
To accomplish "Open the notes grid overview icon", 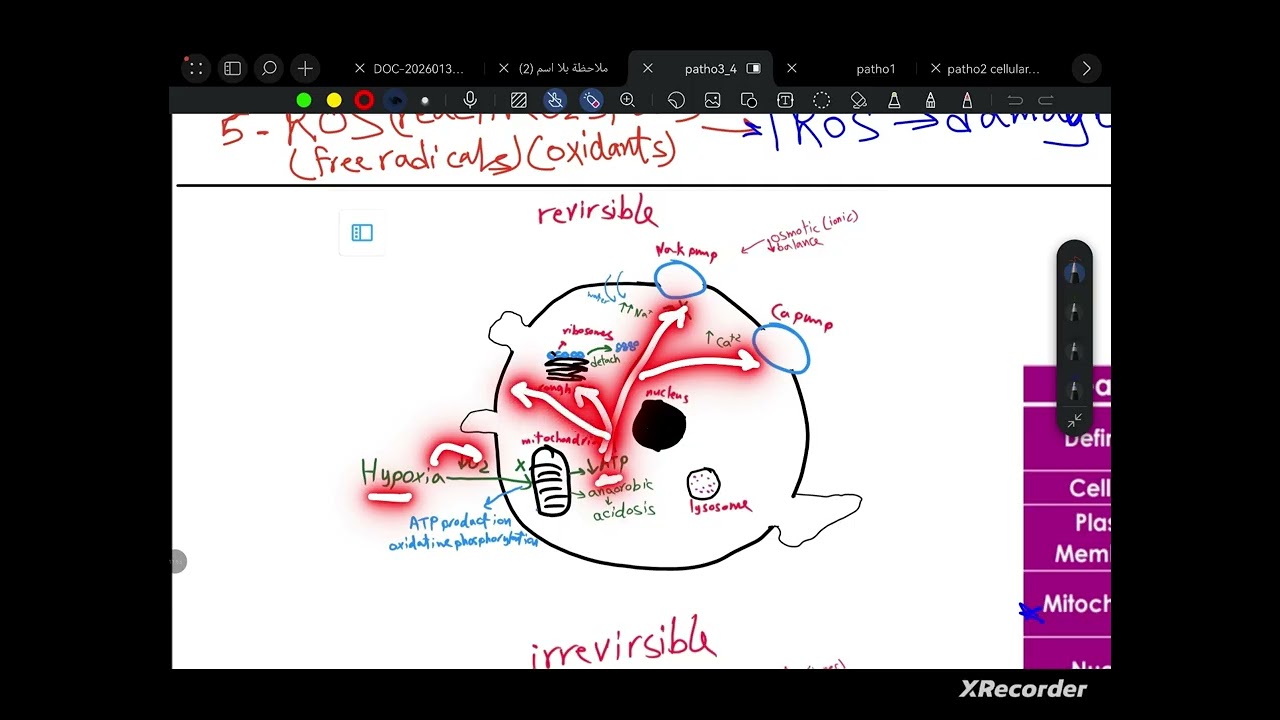I will point(196,69).
